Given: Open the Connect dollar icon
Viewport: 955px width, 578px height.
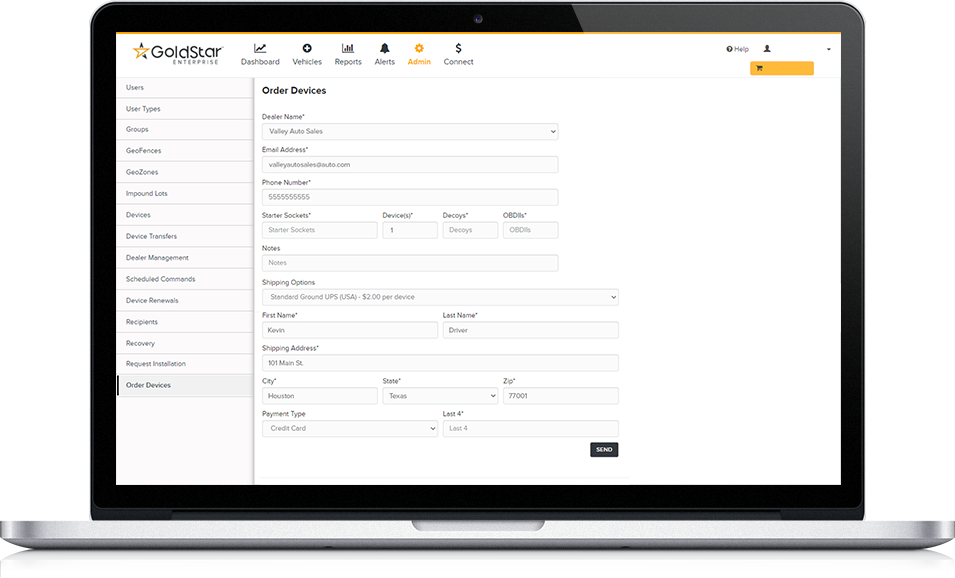Looking at the screenshot, I should pyautogui.click(x=458, y=48).
